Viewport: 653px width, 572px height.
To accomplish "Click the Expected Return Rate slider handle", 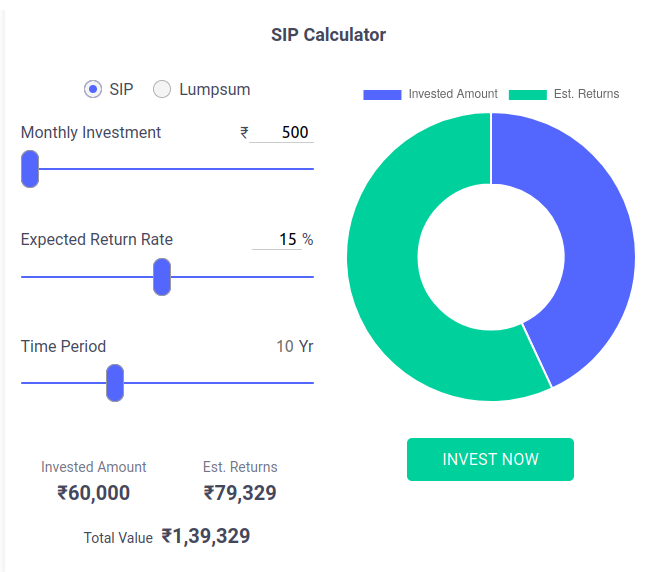I will click(162, 276).
